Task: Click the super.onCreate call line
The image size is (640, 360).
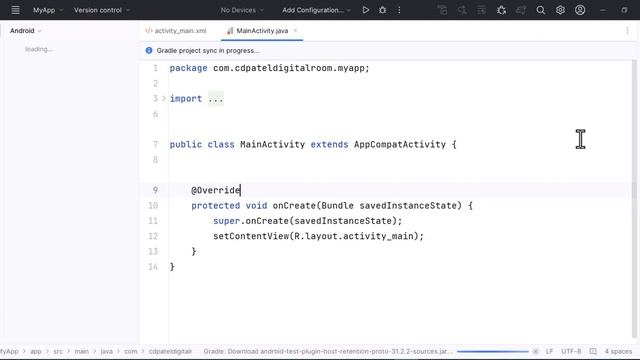Action: pos(307,221)
